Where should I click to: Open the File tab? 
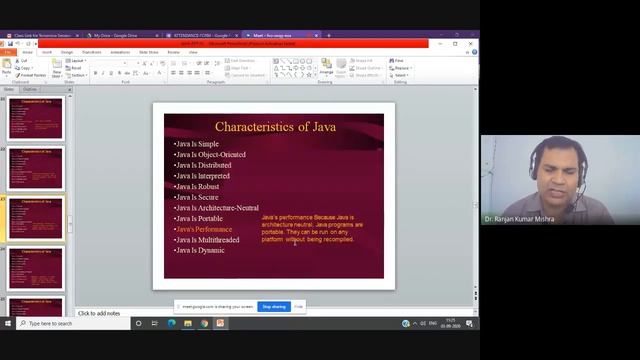coord(8,52)
